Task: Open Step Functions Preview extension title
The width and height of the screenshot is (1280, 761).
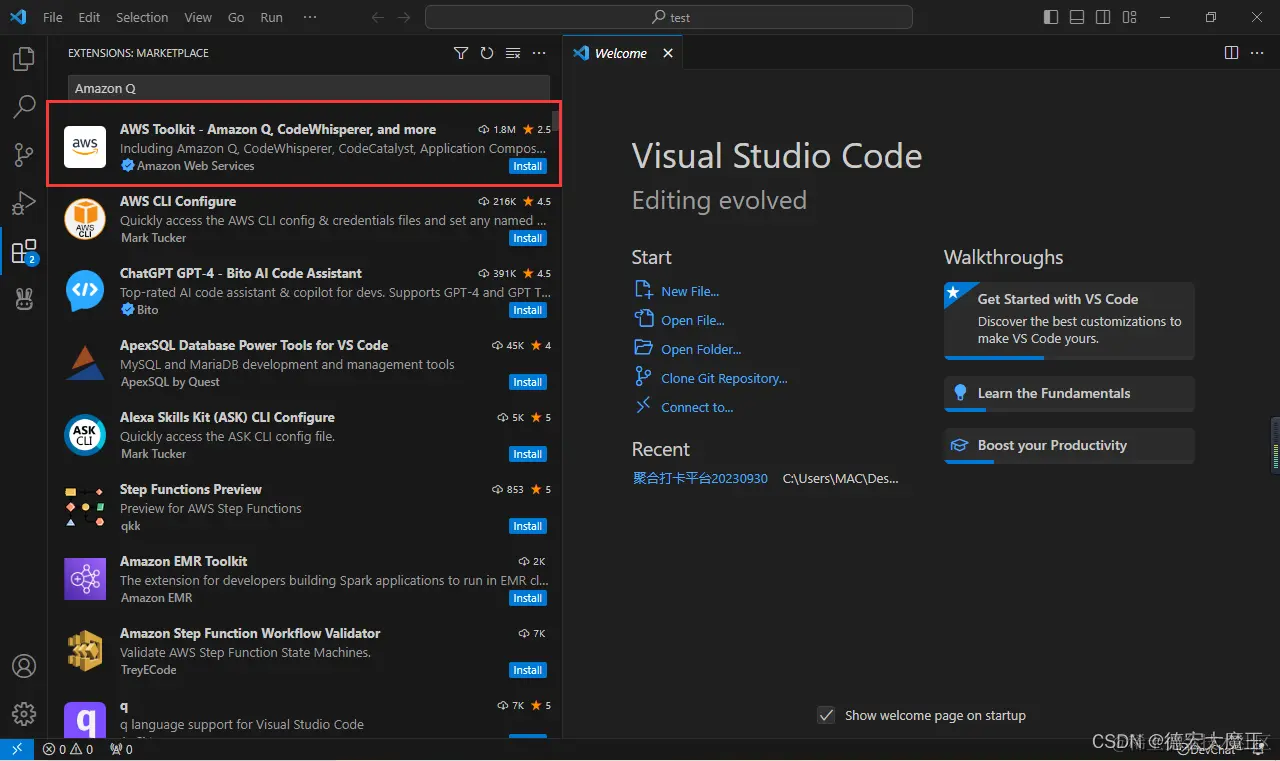Action: point(190,489)
